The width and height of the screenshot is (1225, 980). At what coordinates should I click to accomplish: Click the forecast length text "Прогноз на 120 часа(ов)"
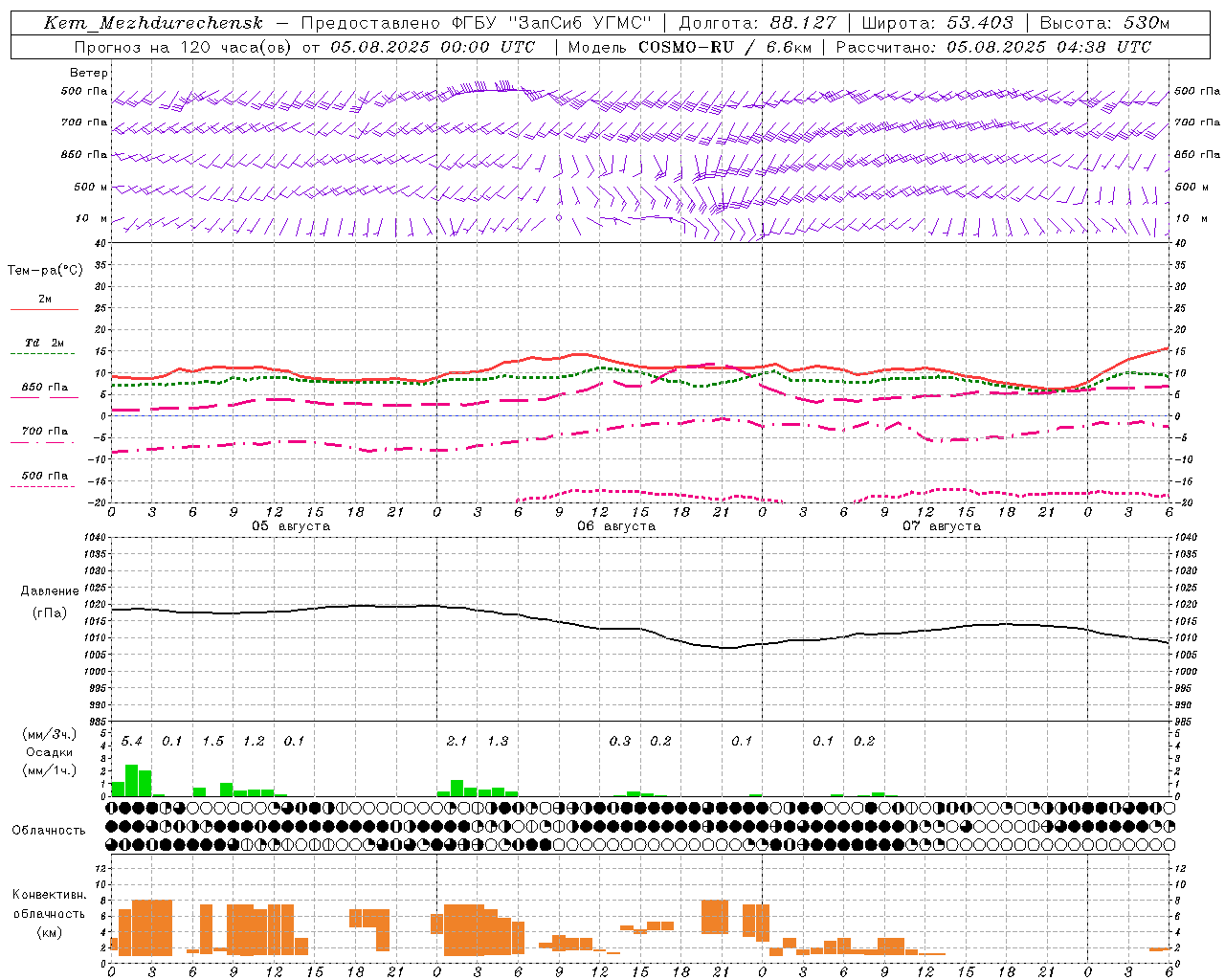pyautogui.click(x=184, y=47)
